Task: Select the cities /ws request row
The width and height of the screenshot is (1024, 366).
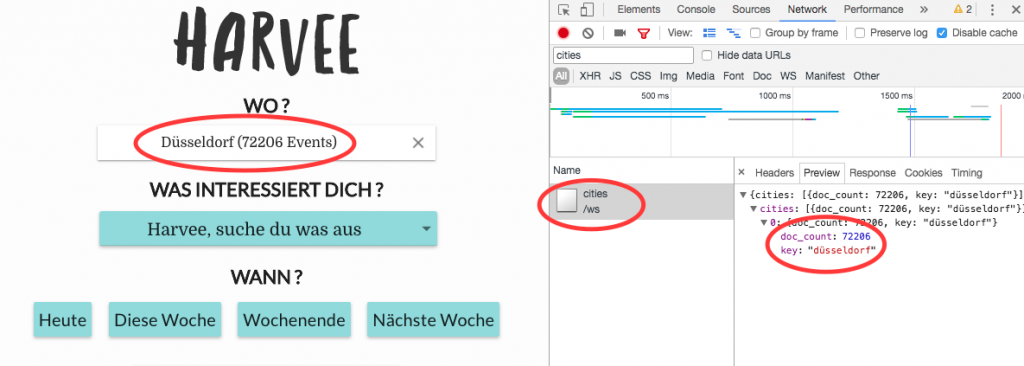Action: point(641,201)
